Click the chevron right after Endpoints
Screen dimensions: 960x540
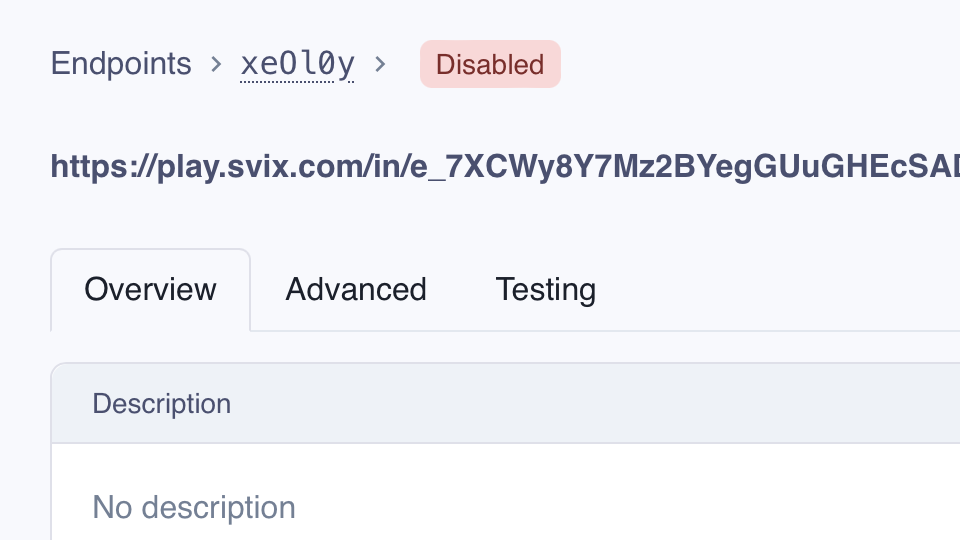tap(216, 65)
